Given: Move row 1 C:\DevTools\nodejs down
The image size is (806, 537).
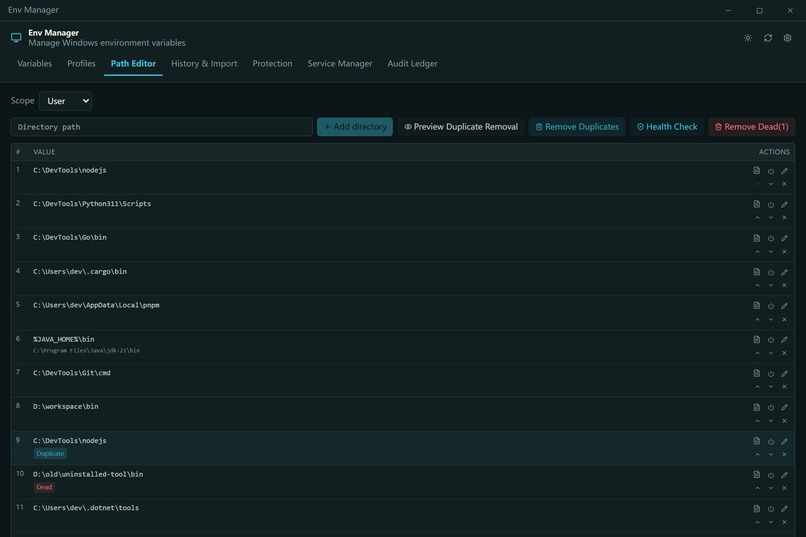Looking at the screenshot, I should [771, 184].
